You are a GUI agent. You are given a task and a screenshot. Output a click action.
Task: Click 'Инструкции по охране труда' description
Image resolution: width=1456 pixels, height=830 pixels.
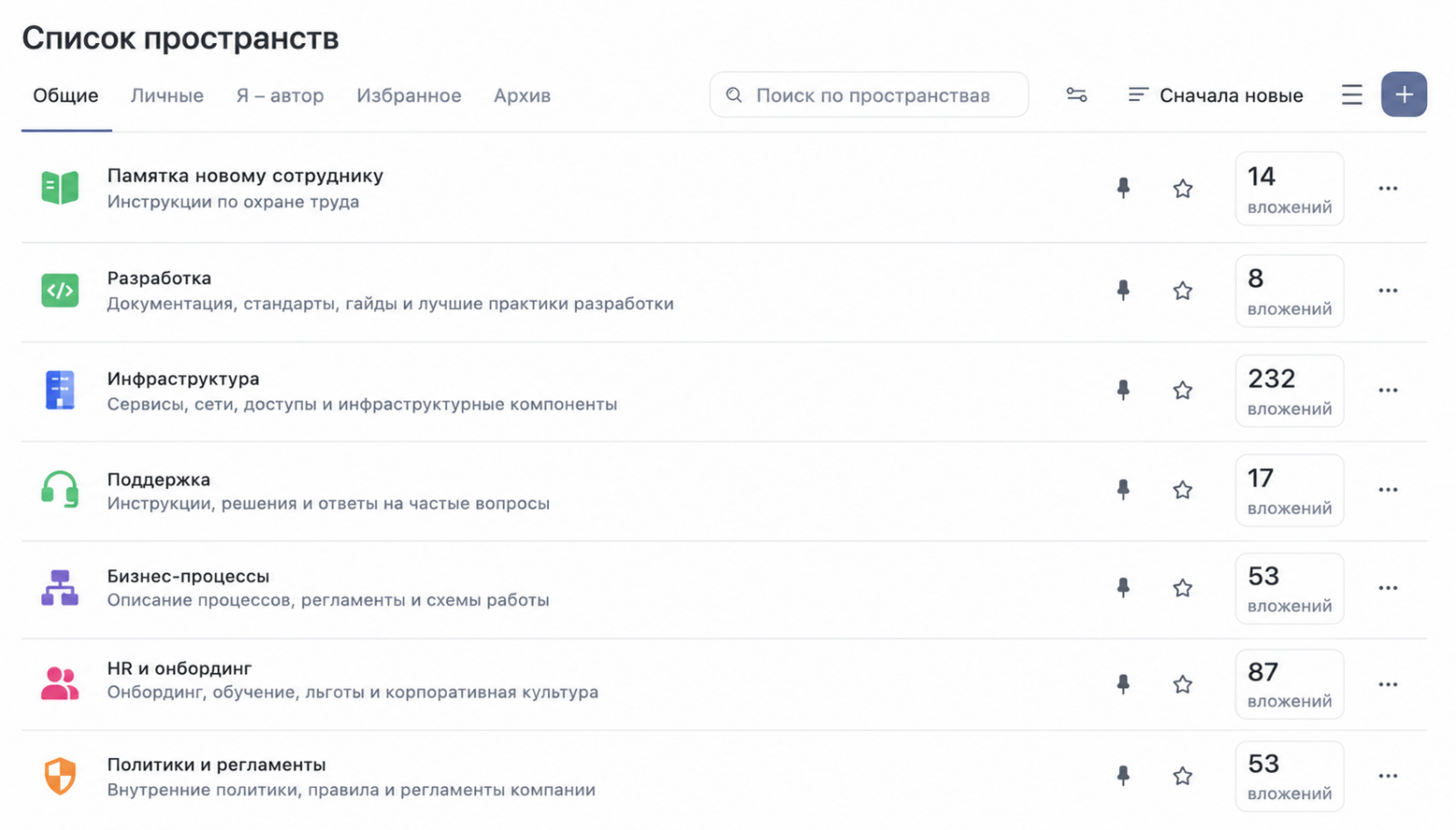click(x=233, y=202)
